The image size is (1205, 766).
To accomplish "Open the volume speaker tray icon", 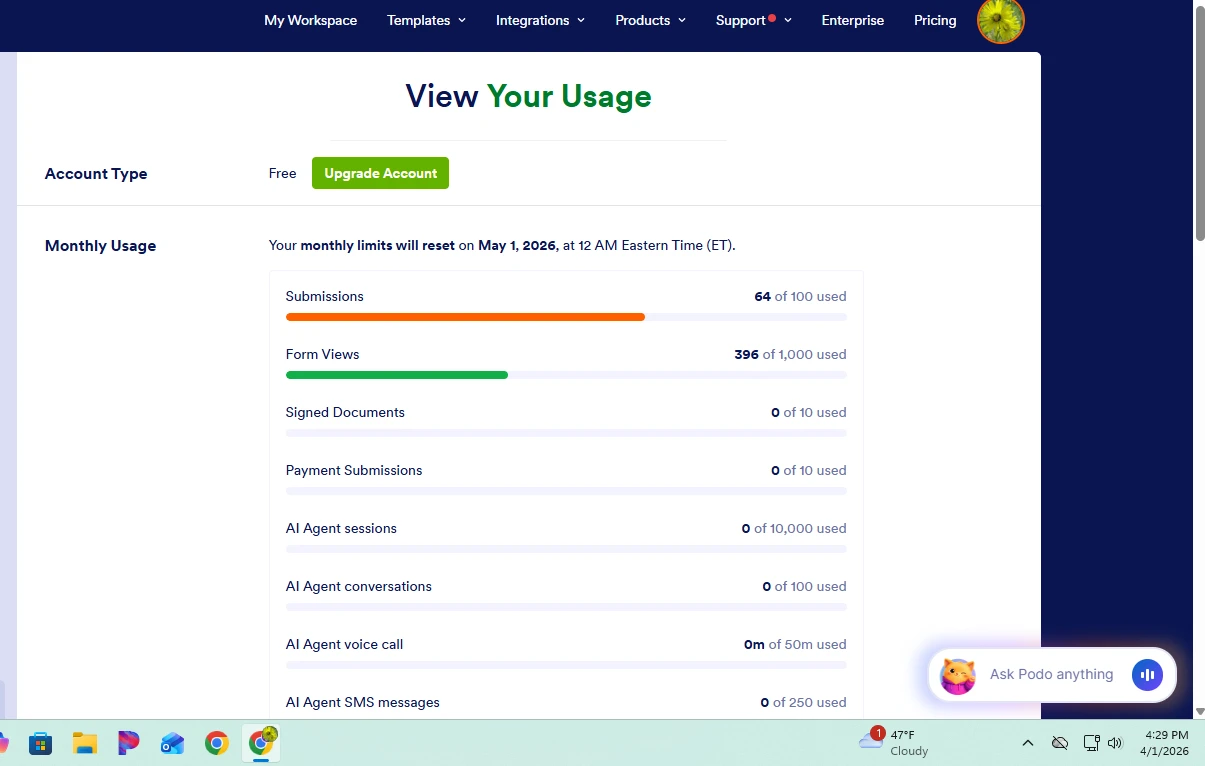I will [x=1116, y=743].
